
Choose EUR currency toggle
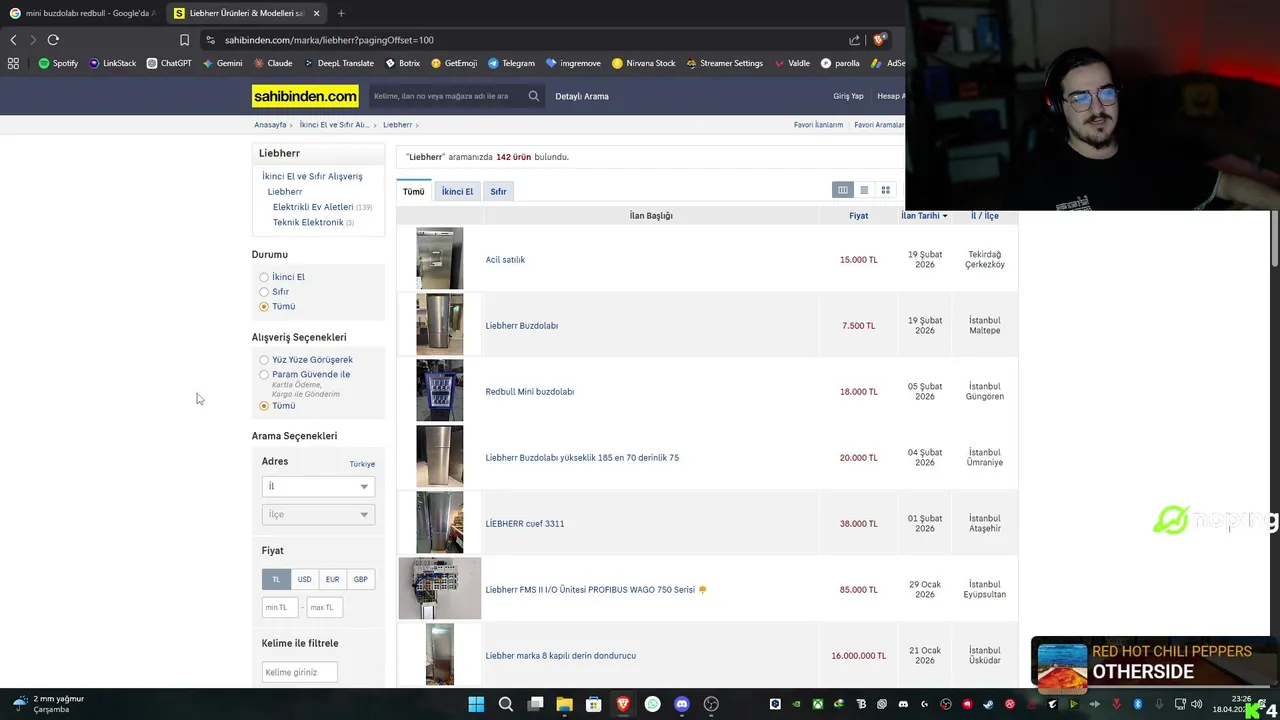[x=332, y=579]
